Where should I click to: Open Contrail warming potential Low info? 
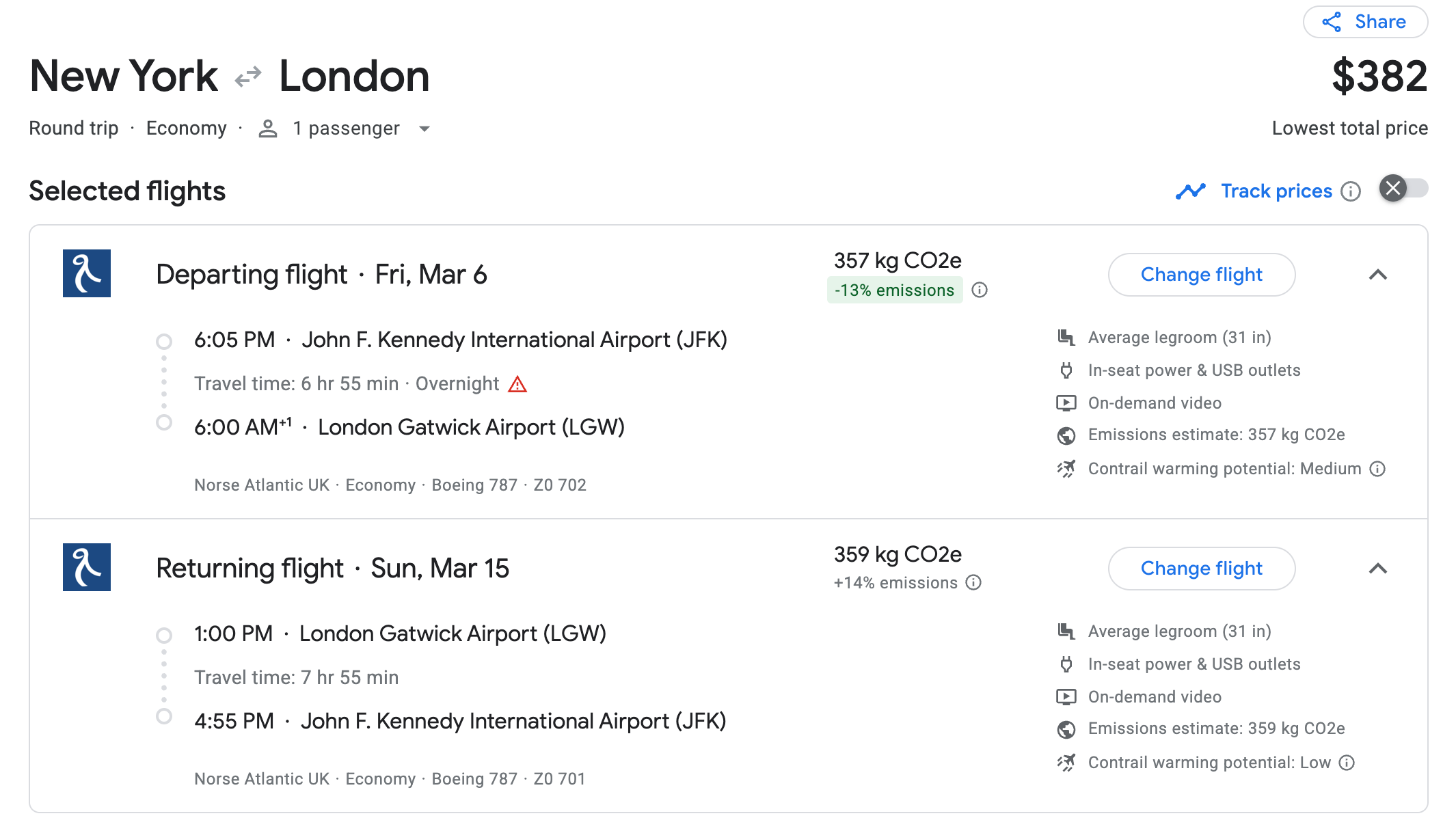tap(1347, 763)
